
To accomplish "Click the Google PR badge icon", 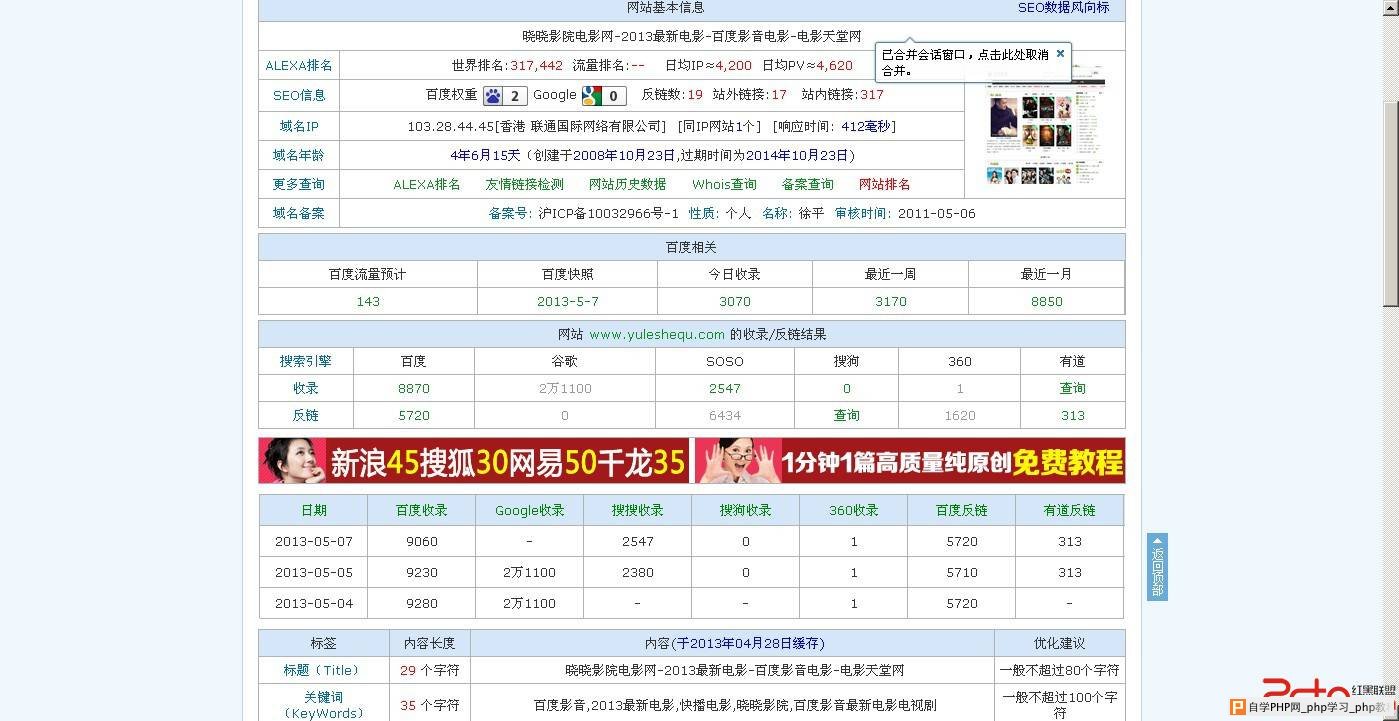I will [x=604, y=96].
